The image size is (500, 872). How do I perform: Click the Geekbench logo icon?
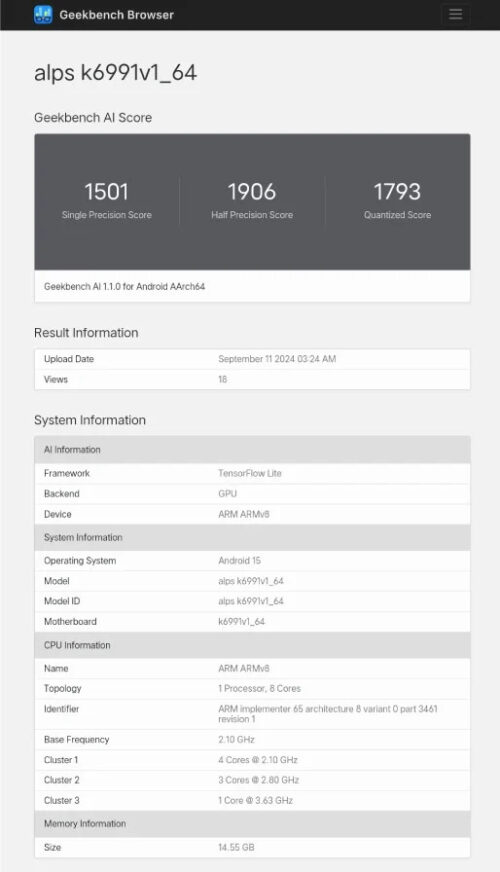[x=43, y=15]
